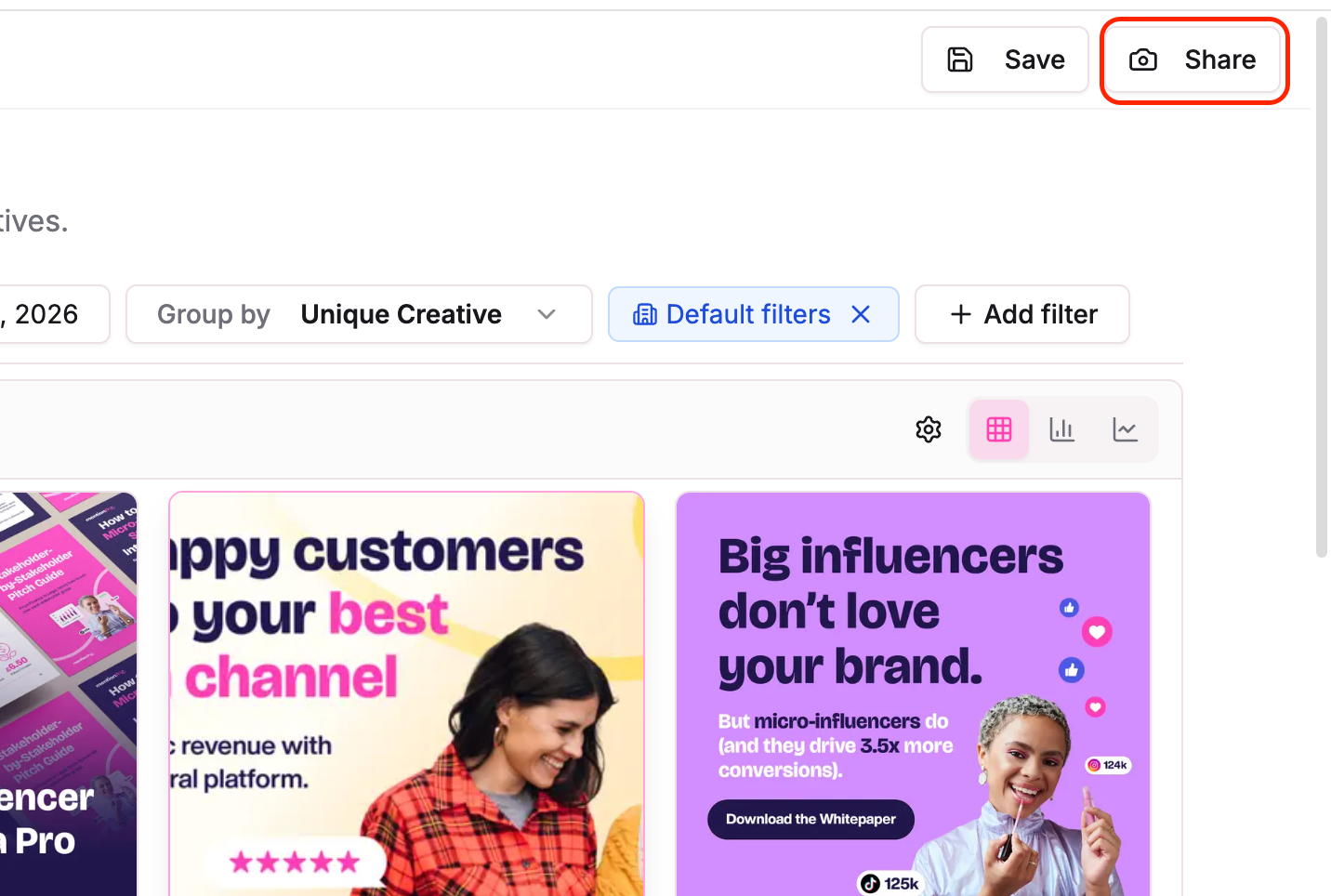Click the plus icon in Add filter
1331x896 pixels.
tap(960, 314)
